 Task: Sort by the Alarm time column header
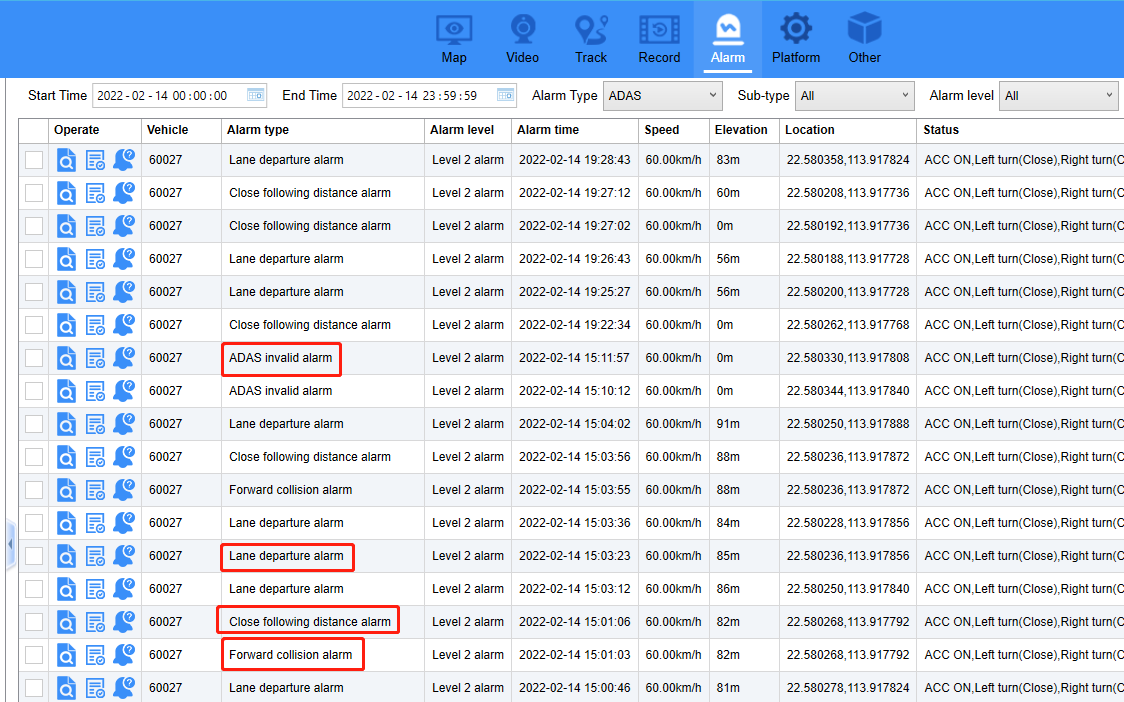(x=575, y=130)
